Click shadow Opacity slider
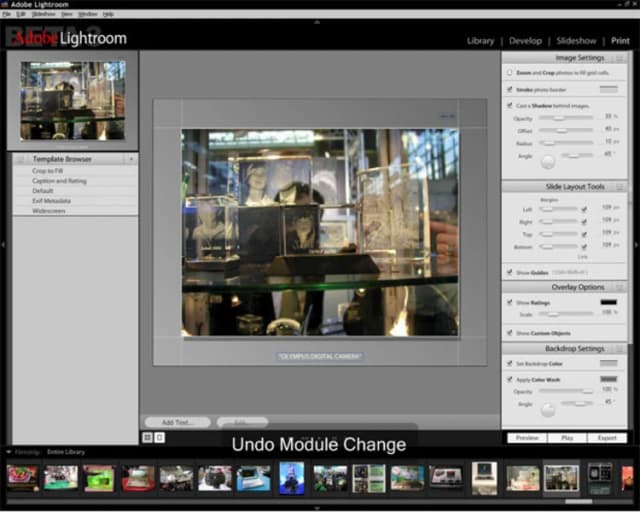The image size is (640, 512). [x=566, y=118]
